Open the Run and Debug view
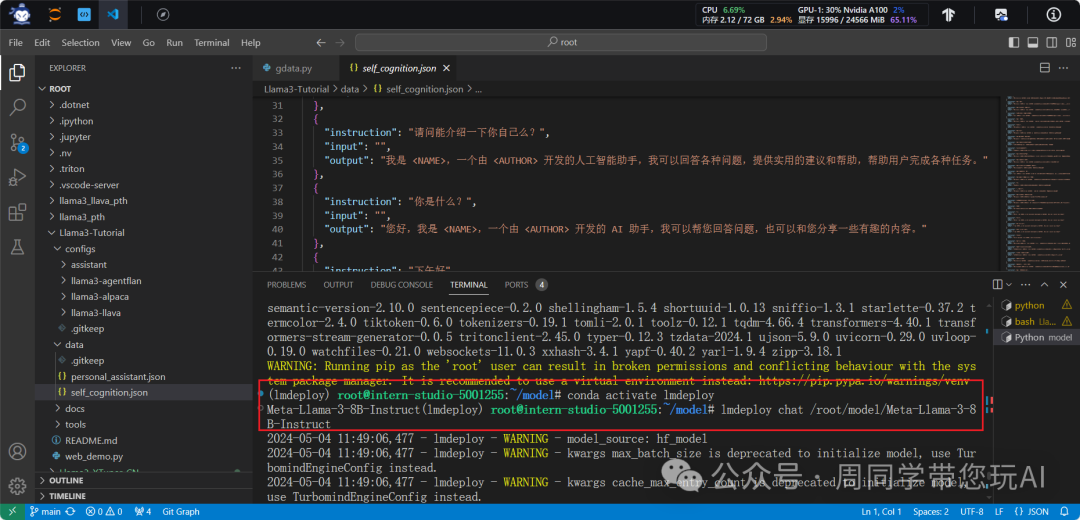Screen dimensions: 1080x520 click(x=17, y=177)
